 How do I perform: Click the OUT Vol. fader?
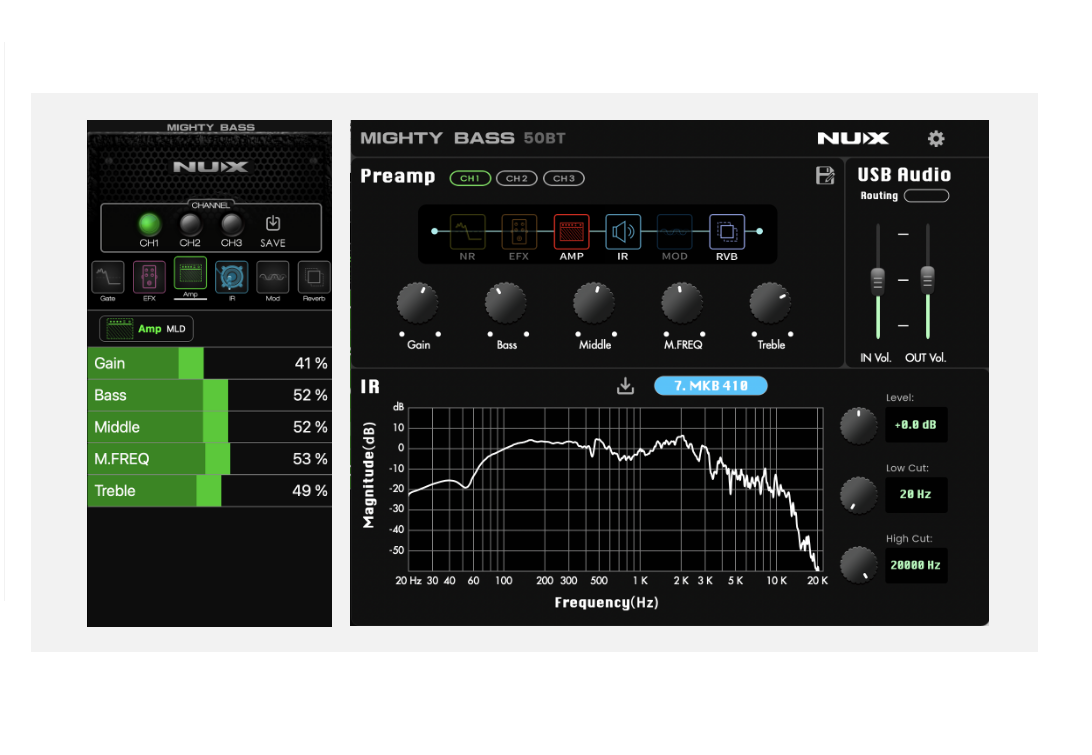[928, 279]
